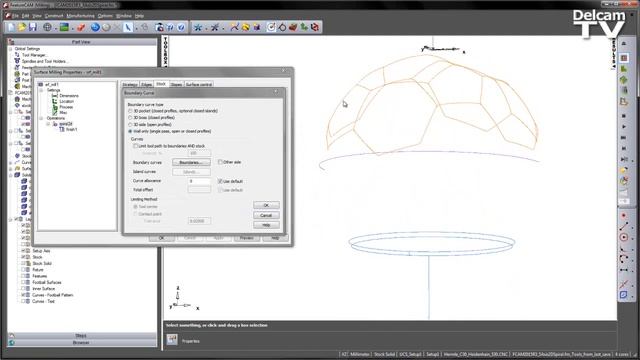Click the blue star toolbar icon

tap(198, 27)
